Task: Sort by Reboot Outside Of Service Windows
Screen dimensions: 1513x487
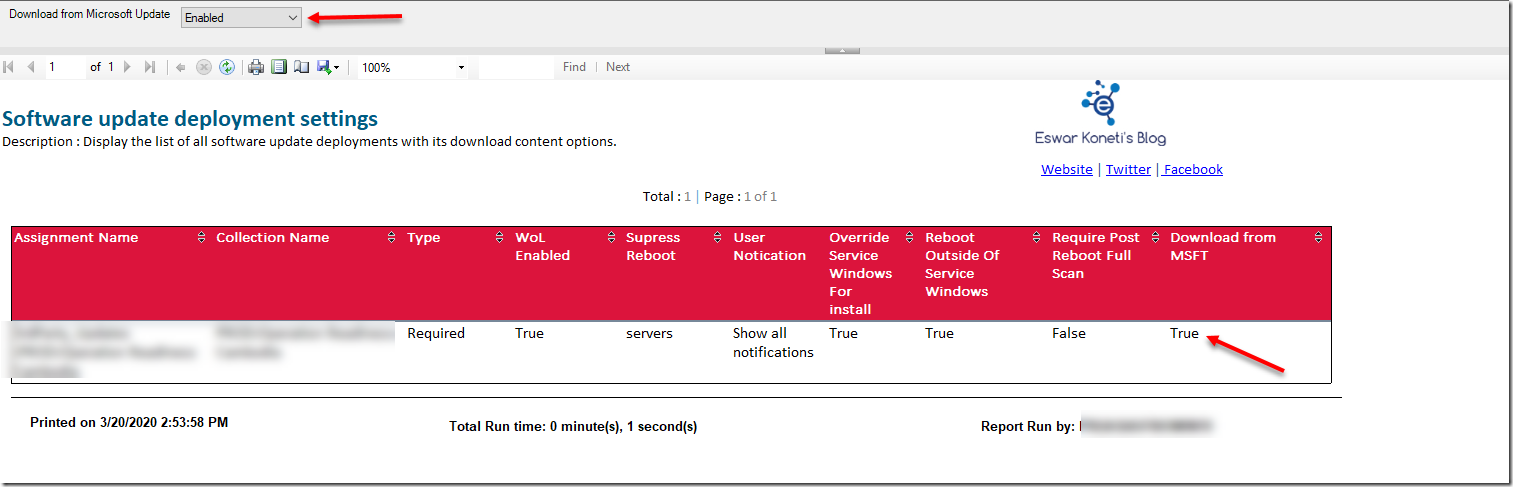Action: tap(1036, 237)
